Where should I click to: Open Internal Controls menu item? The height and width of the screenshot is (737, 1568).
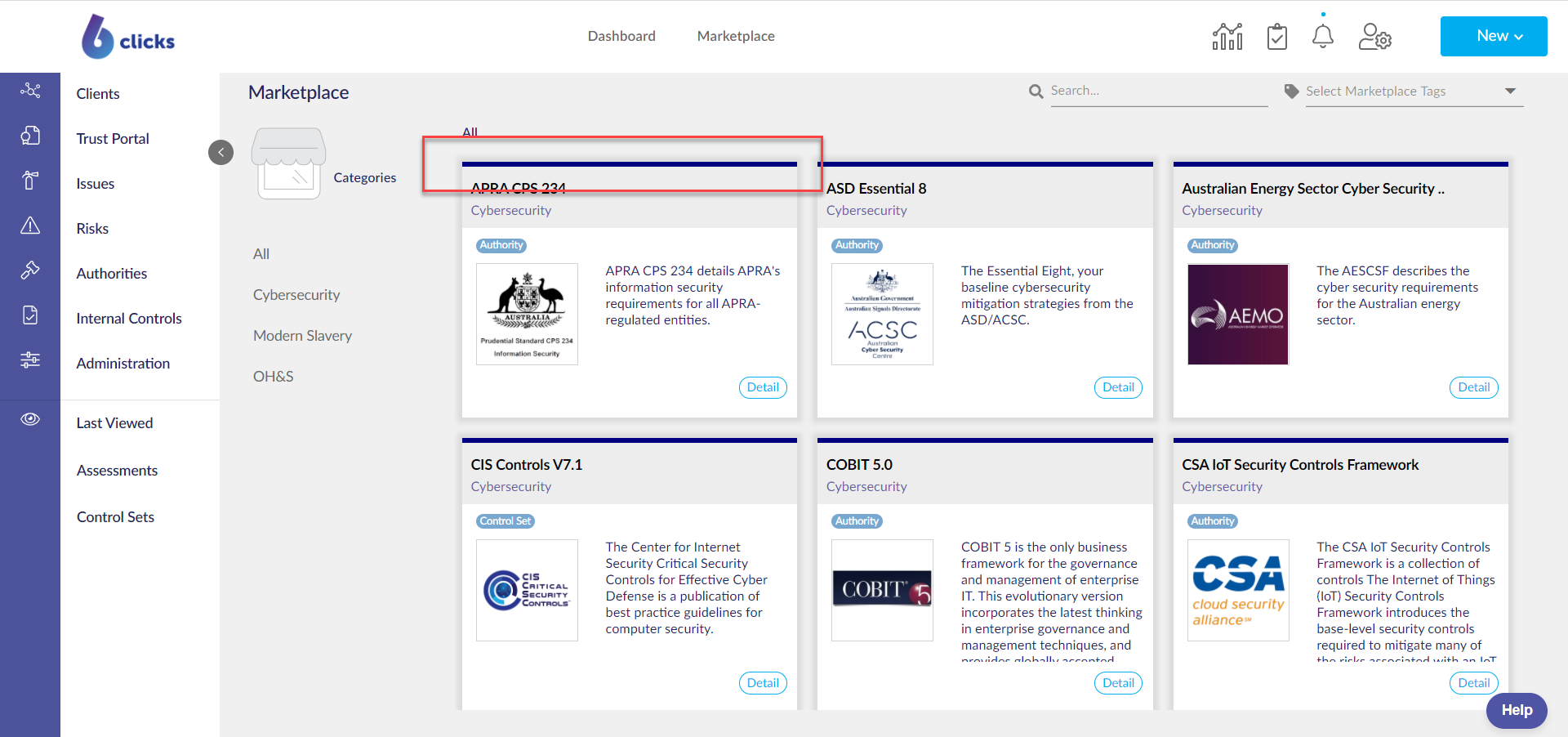click(129, 319)
